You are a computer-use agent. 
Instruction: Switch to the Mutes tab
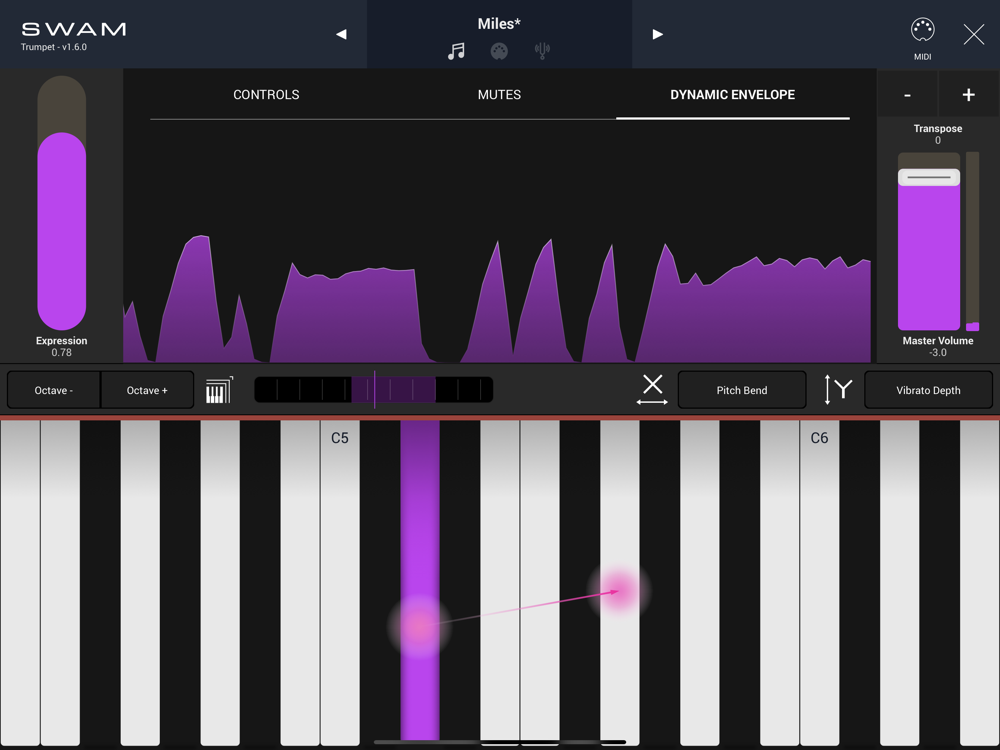pyautogui.click(x=499, y=95)
